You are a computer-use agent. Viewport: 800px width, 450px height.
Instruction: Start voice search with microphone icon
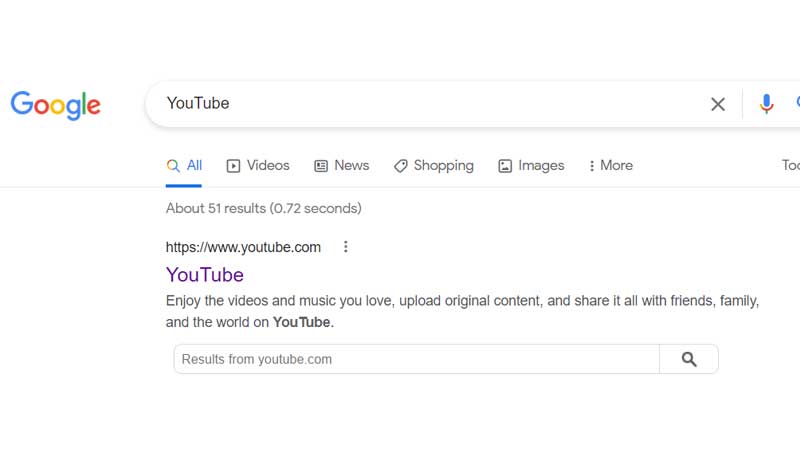[x=766, y=104]
